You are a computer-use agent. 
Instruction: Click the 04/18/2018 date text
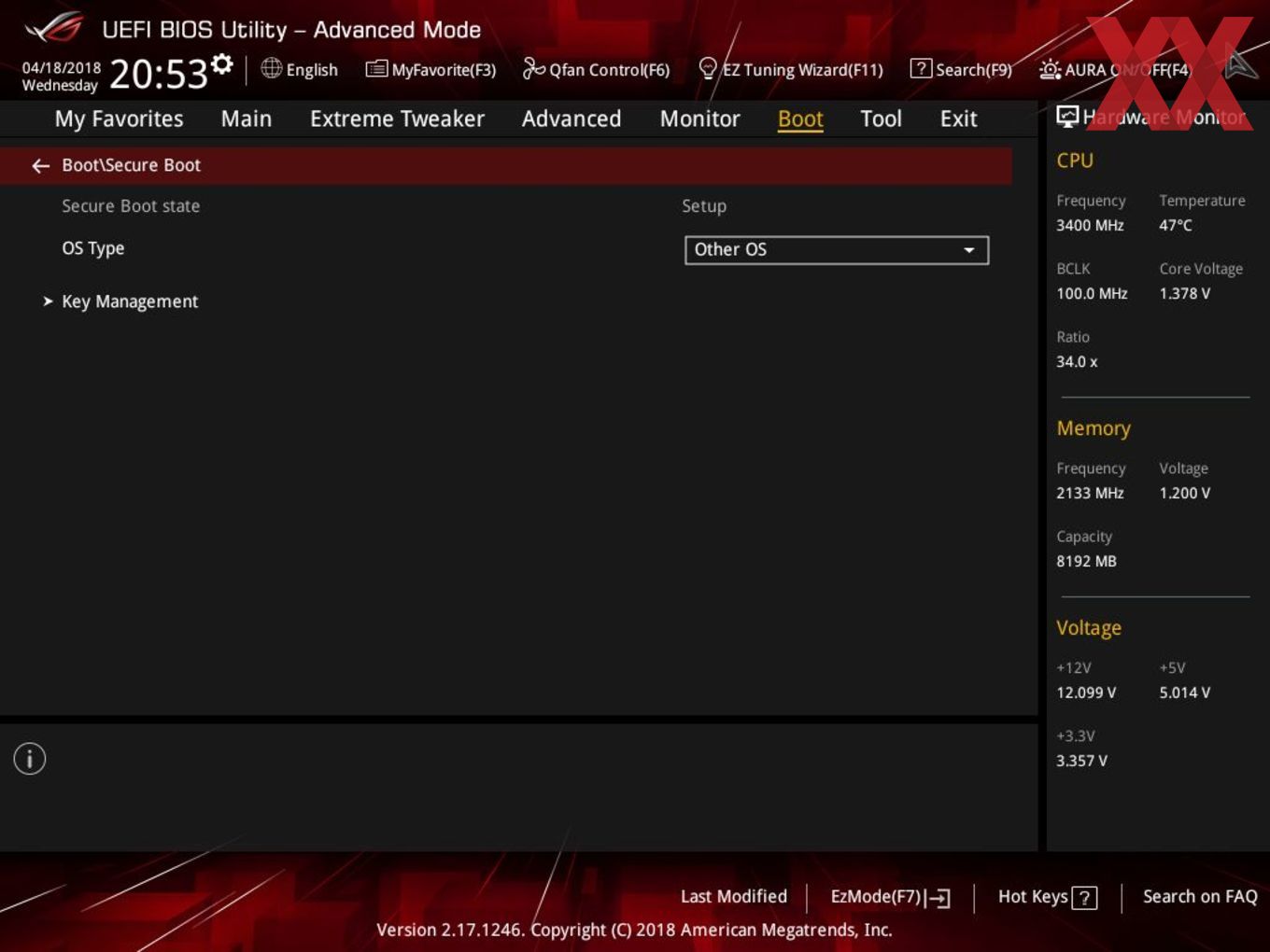62,68
